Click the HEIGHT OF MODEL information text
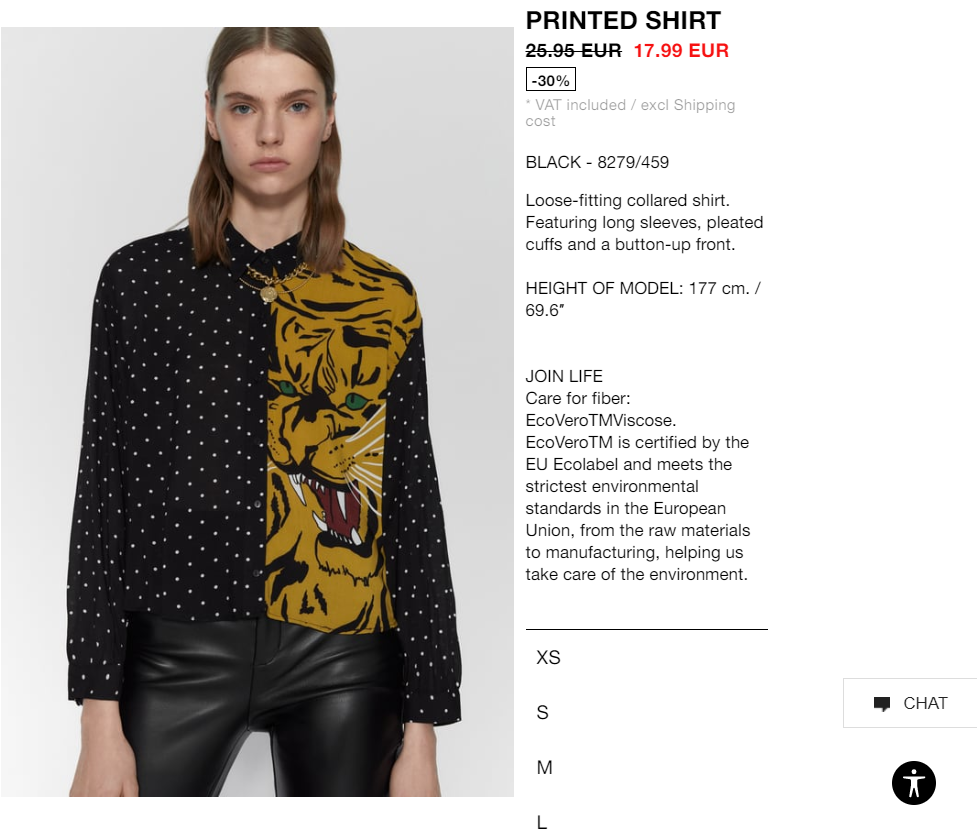The height and width of the screenshot is (835, 977). coord(643,299)
